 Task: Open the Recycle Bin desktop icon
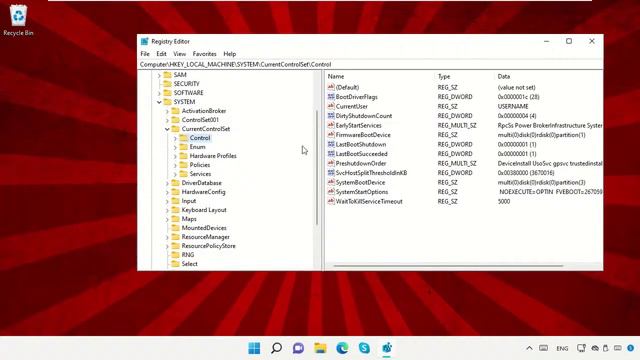(18, 20)
